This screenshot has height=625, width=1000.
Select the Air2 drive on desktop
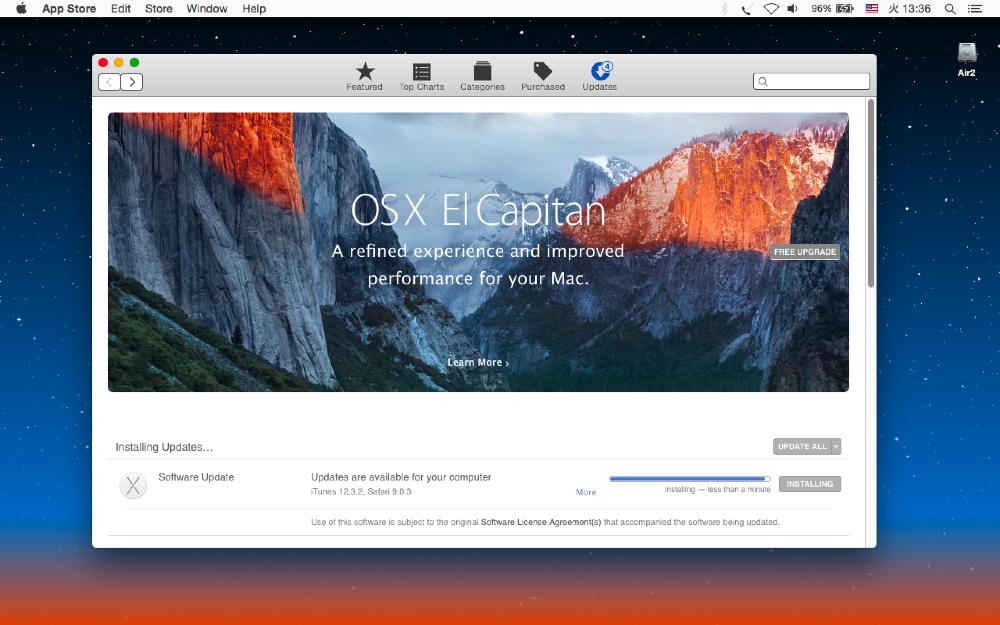pos(967,59)
